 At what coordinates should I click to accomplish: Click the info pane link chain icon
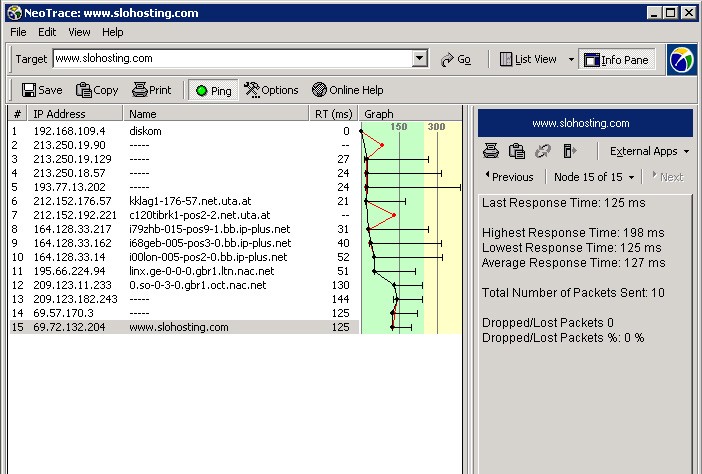pyautogui.click(x=543, y=151)
